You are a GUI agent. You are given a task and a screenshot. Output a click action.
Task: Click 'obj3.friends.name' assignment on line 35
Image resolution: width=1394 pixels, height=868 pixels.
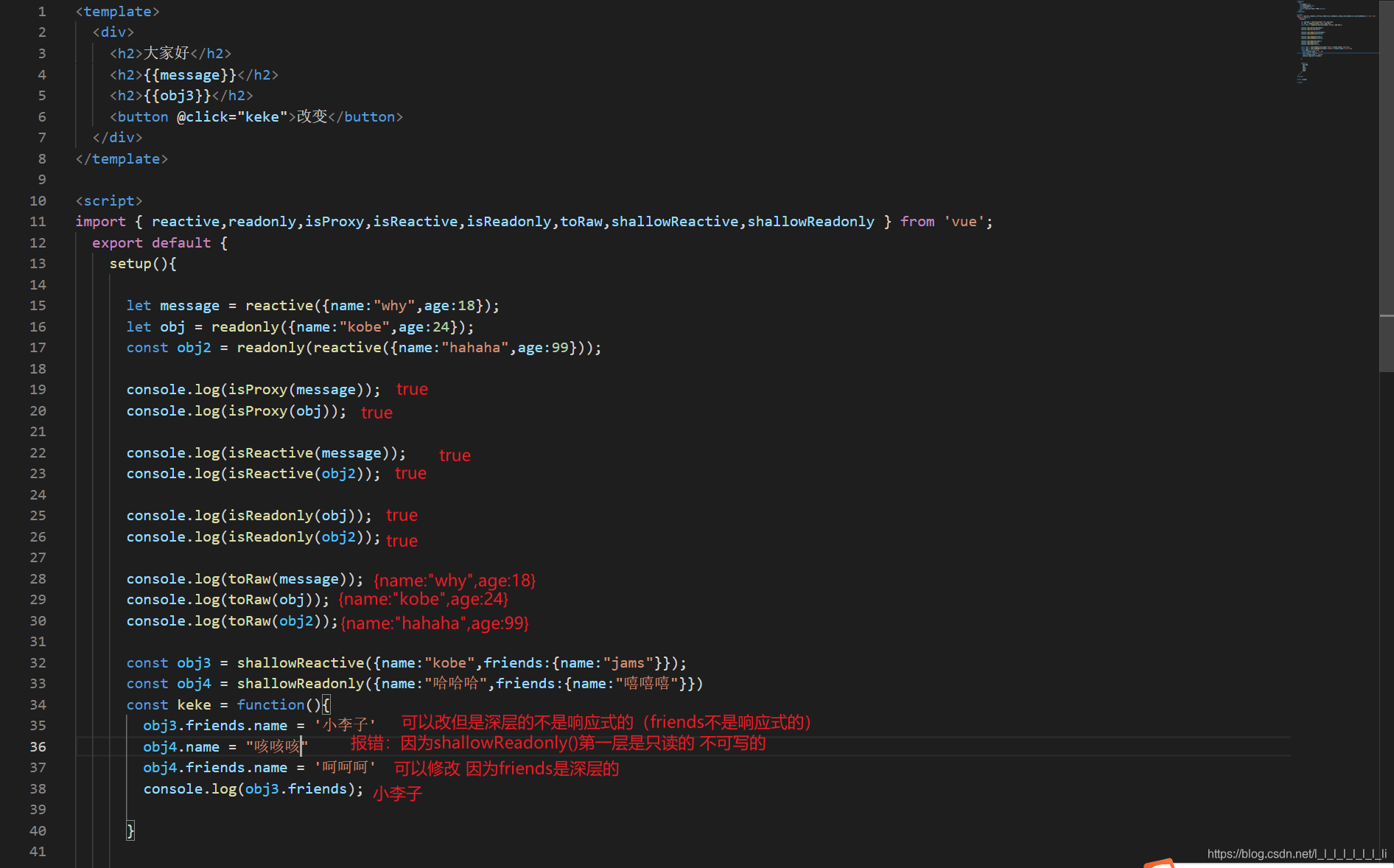[259, 725]
